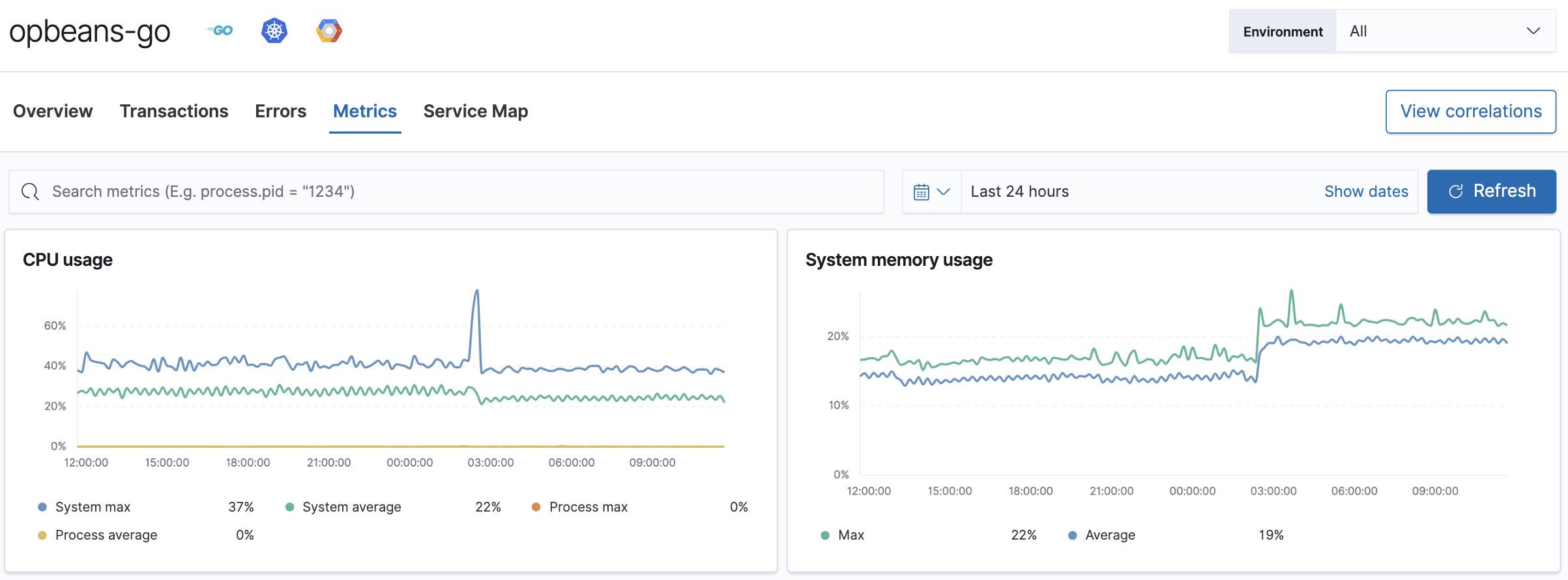Open the Transactions tab

coord(174,111)
